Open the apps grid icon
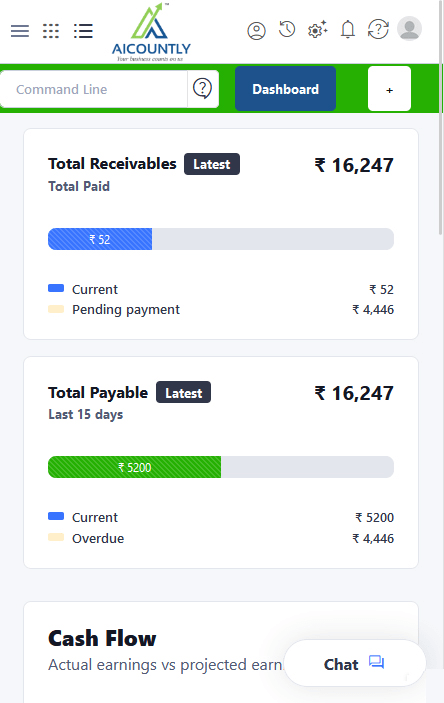Viewport: 444px width, 703px height. [x=51, y=31]
